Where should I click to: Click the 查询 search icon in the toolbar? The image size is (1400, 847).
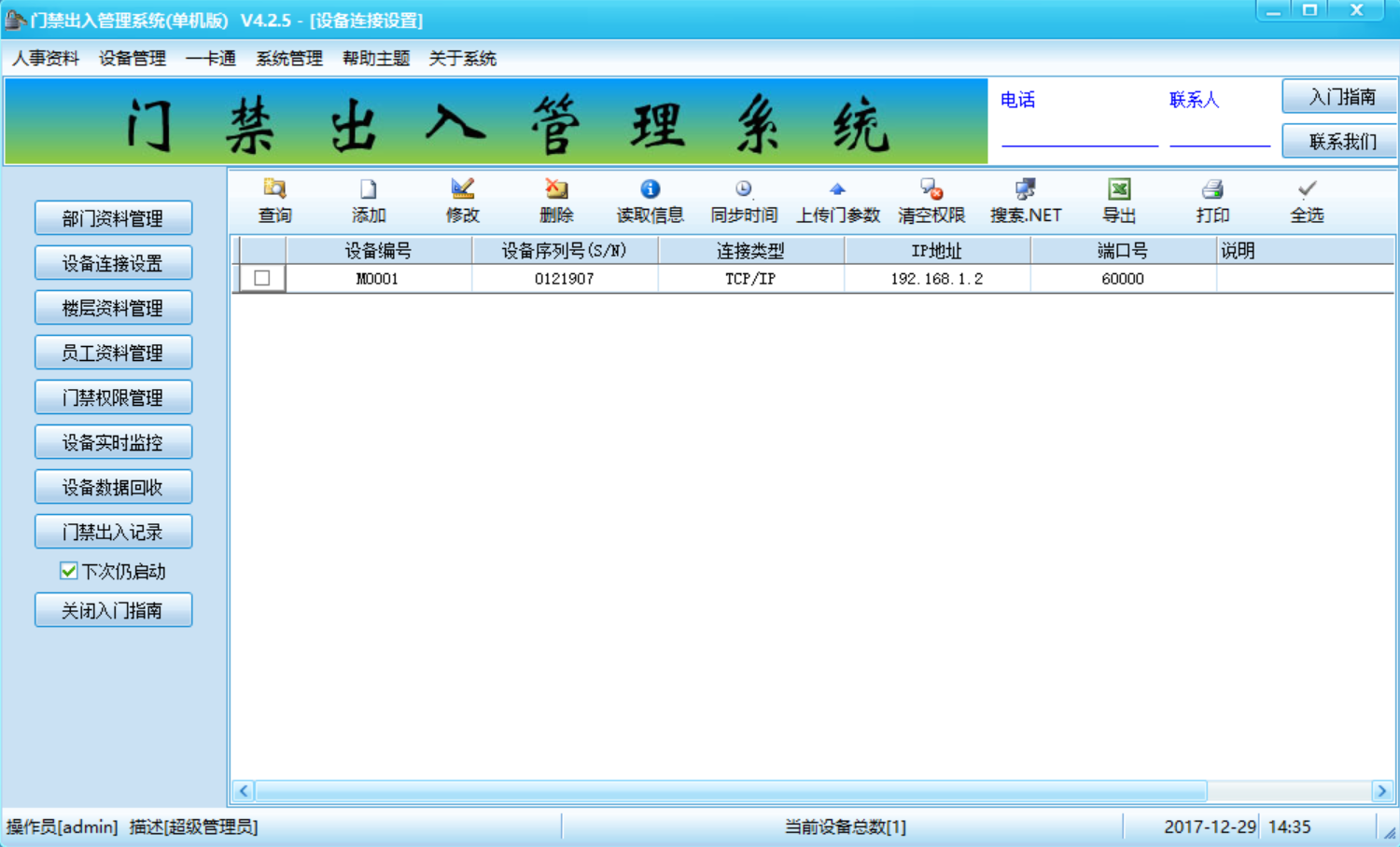click(x=274, y=189)
